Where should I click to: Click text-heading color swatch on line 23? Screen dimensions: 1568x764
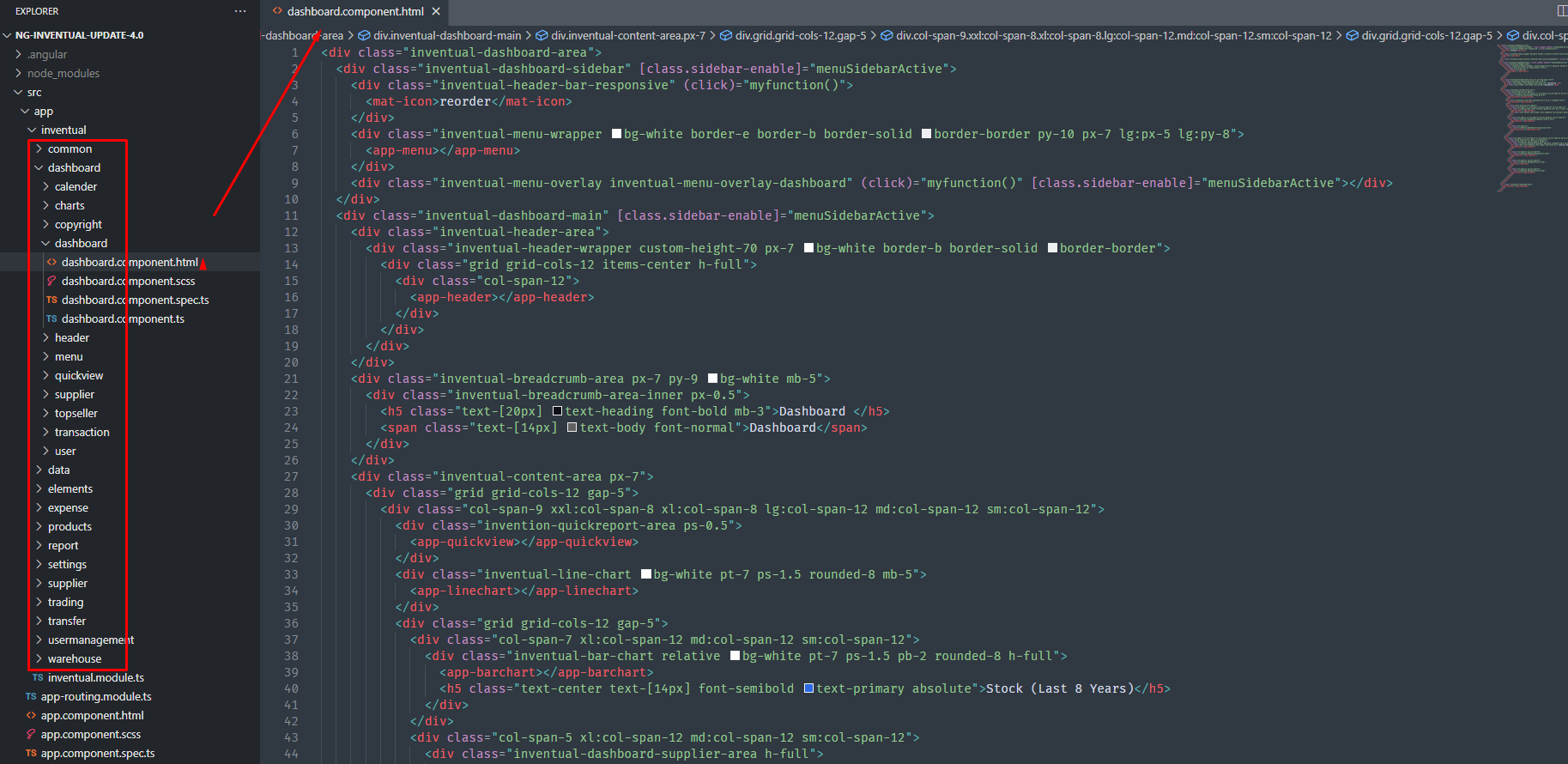click(x=557, y=411)
